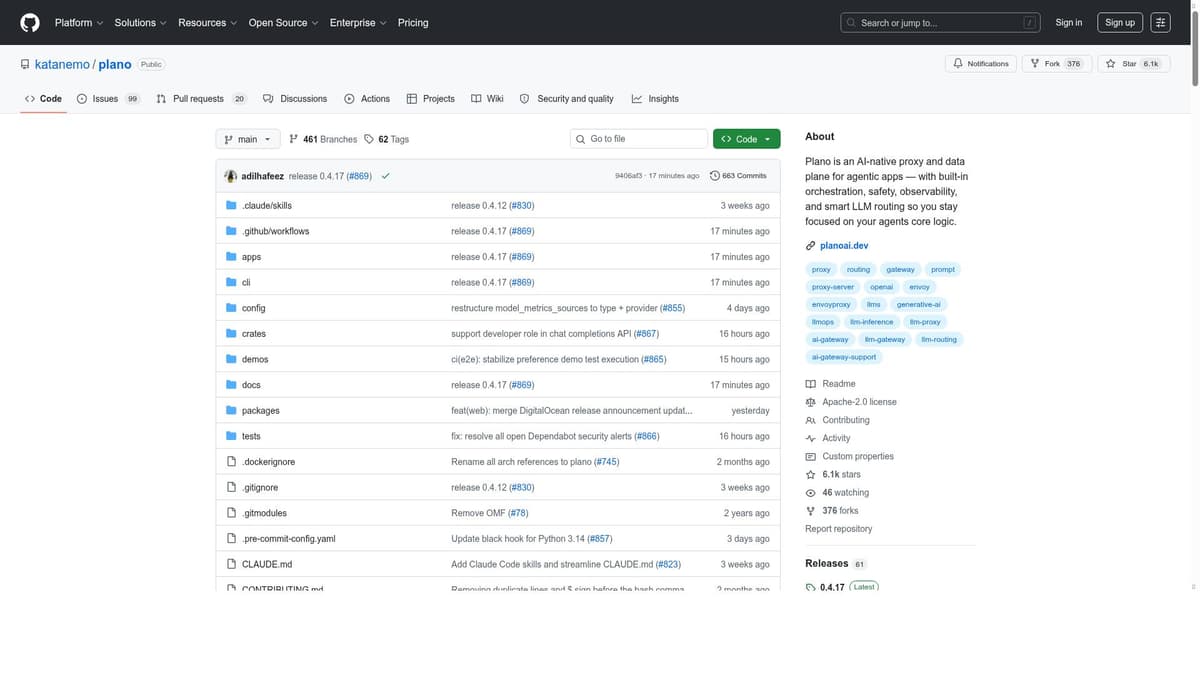Image resolution: width=1200 pixels, height=675 pixels.
Task: Expand the Solutions menu
Action: [x=140, y=22]
